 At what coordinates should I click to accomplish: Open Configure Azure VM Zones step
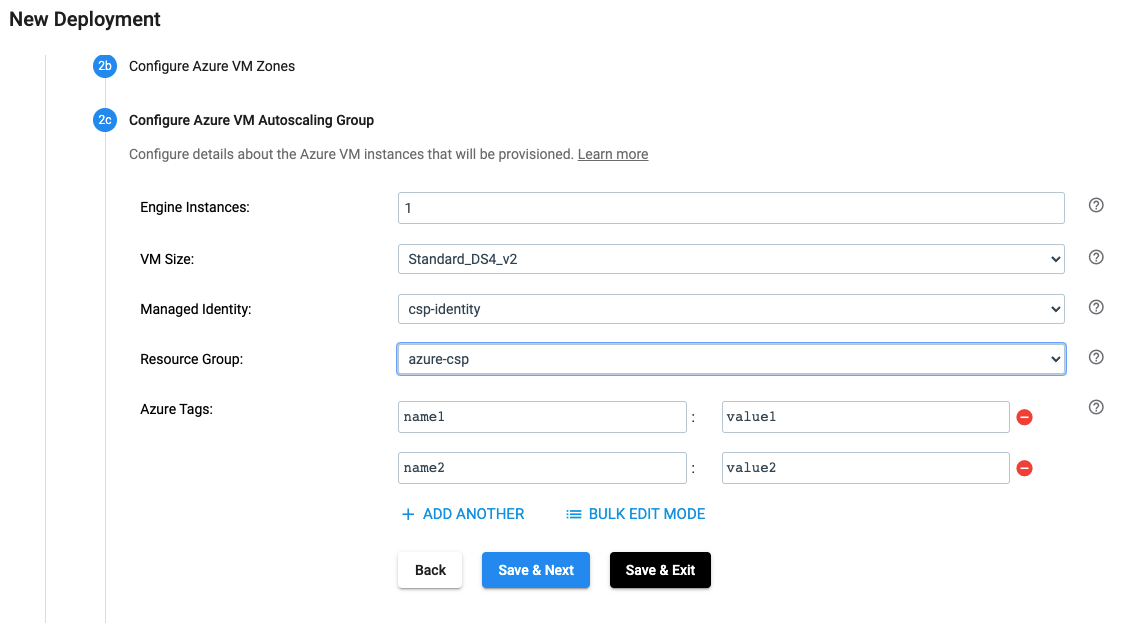[x=212, y=66]
